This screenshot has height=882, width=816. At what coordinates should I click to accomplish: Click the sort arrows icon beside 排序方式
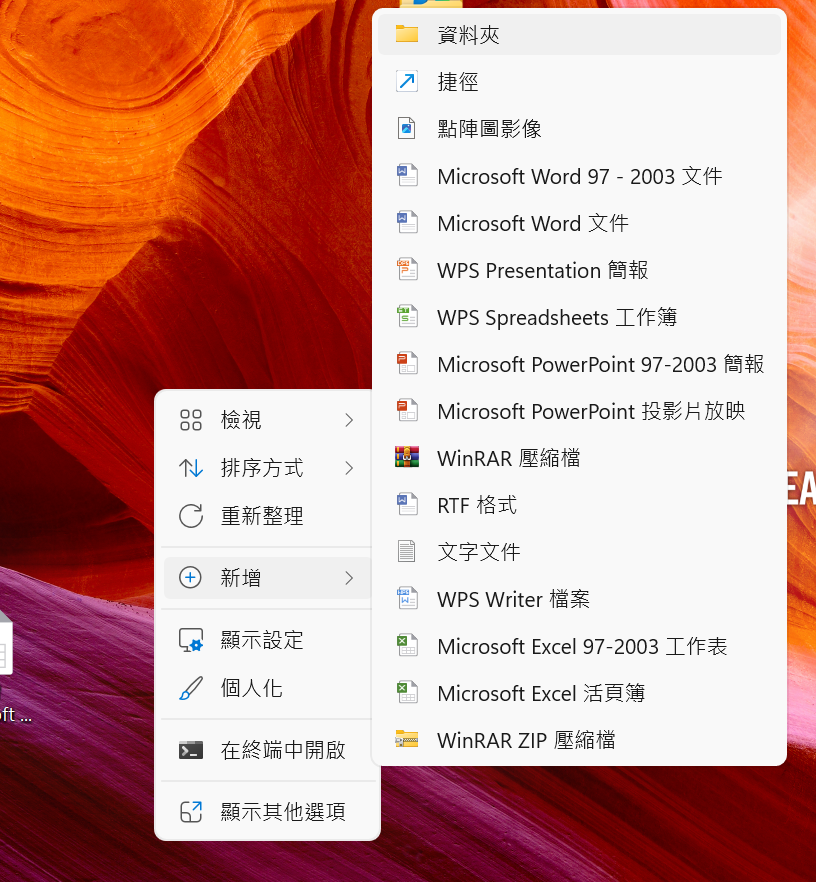(191, 468)
